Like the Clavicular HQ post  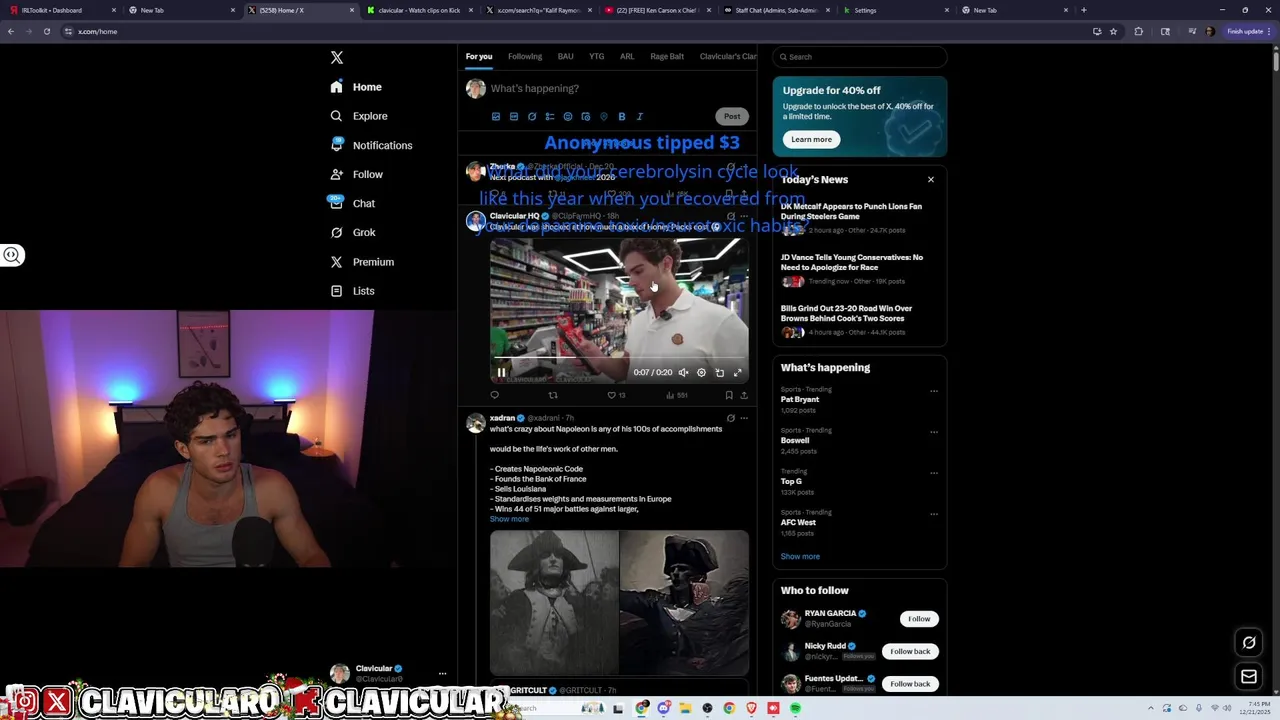(x=612, y=395)
